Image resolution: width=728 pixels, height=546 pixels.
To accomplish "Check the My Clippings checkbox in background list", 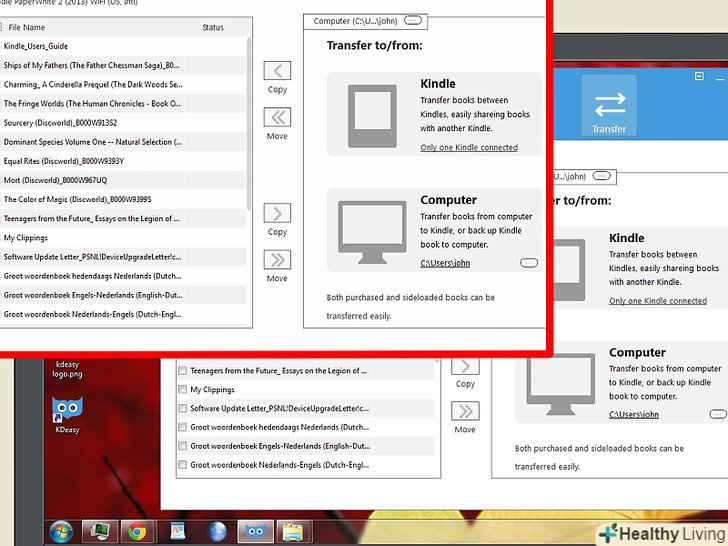I will coord(182,390).
